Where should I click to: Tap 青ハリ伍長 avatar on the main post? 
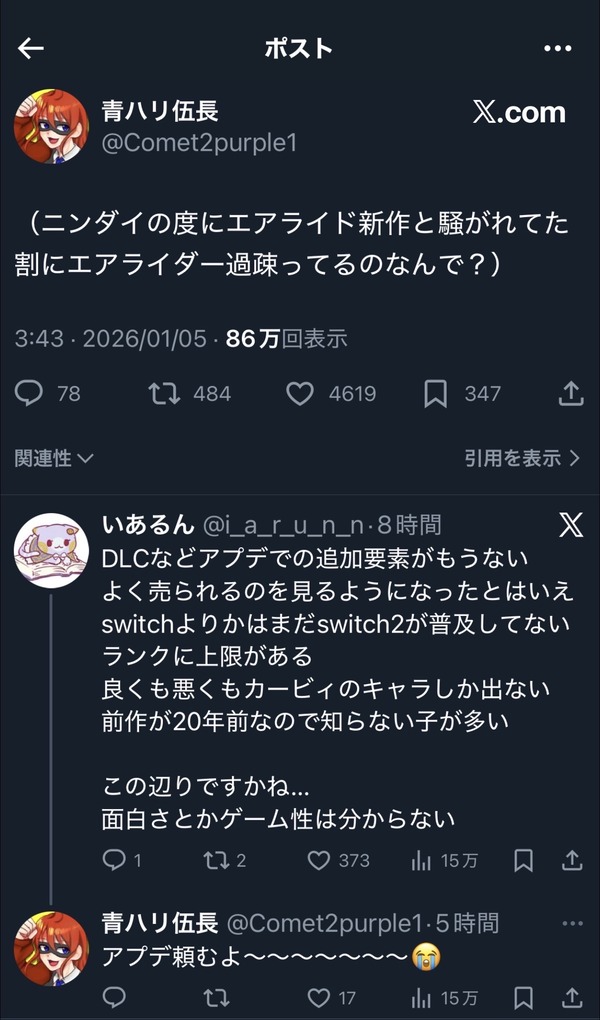[51, 126]
